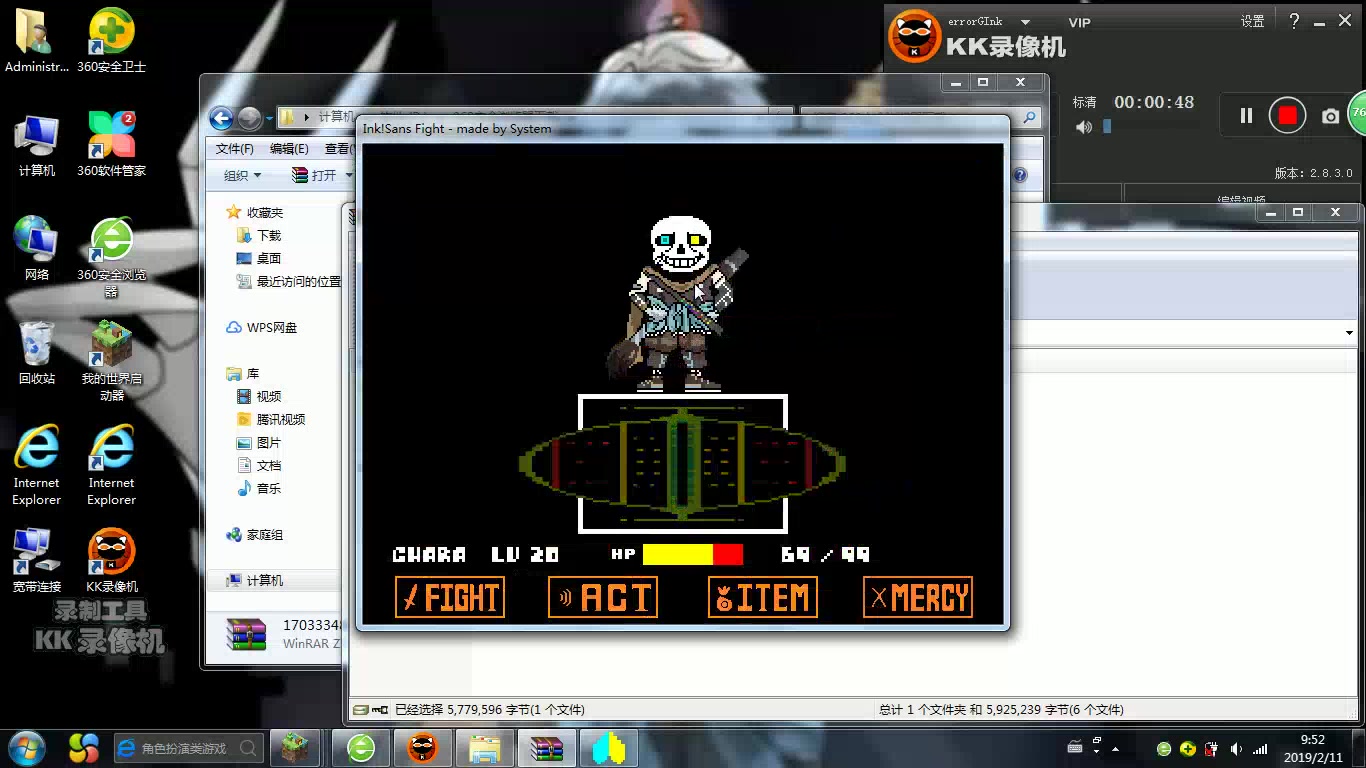
Task: Click the 标清 quality label in KK recorder
Action: pyautogui.click(x=1084, y=102)
